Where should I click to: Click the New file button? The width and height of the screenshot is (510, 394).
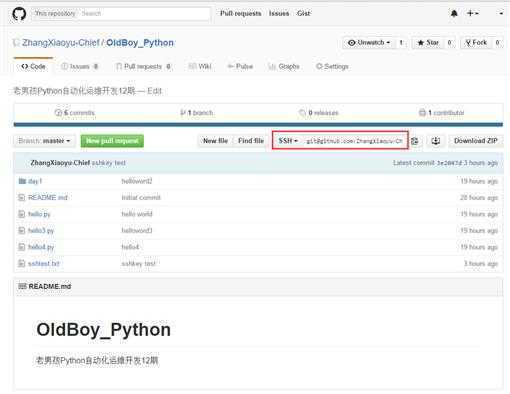pos(215,141)
